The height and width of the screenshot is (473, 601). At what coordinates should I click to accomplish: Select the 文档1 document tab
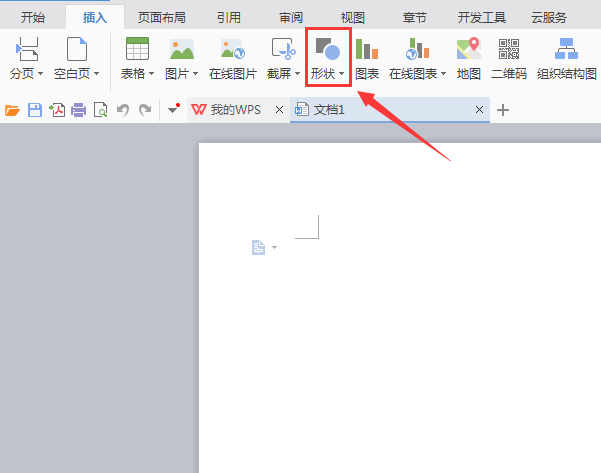coord(390,110)
